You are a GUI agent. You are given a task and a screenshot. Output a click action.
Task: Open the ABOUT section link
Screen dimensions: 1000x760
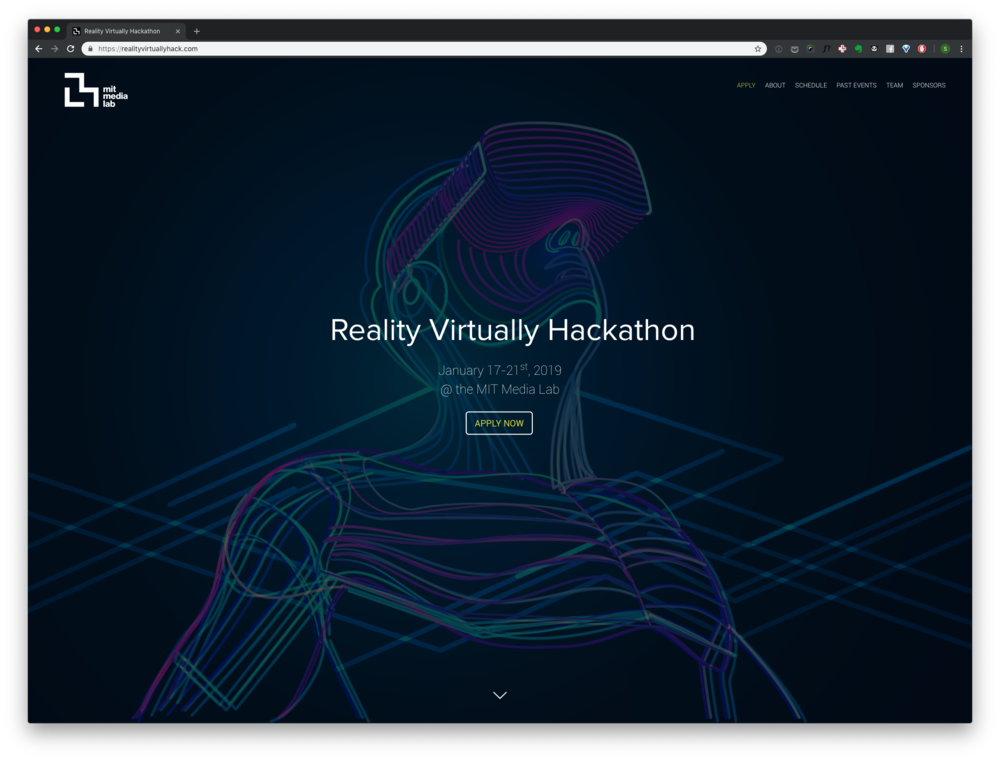(x=775, y=85)
